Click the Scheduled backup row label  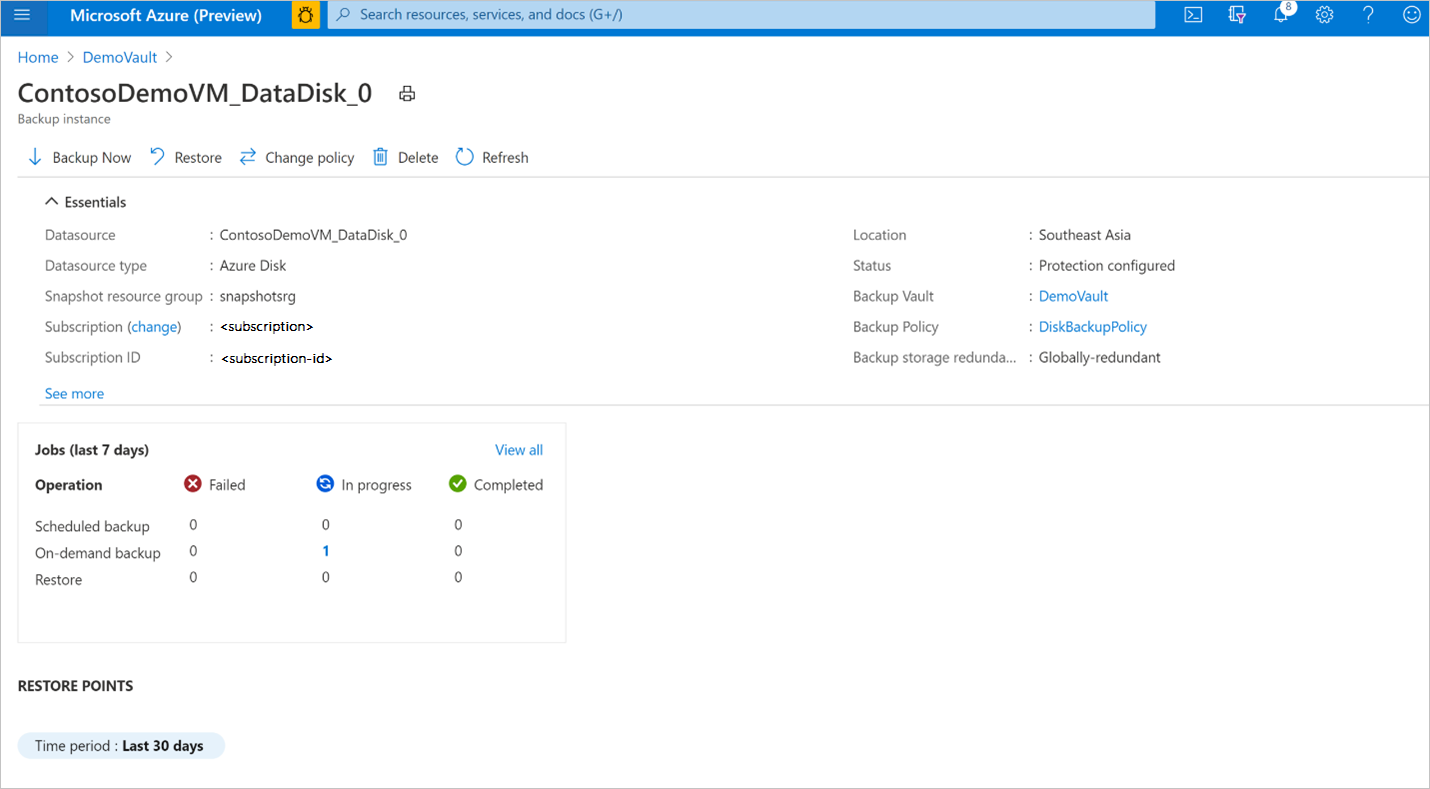[x=92, y=527]
